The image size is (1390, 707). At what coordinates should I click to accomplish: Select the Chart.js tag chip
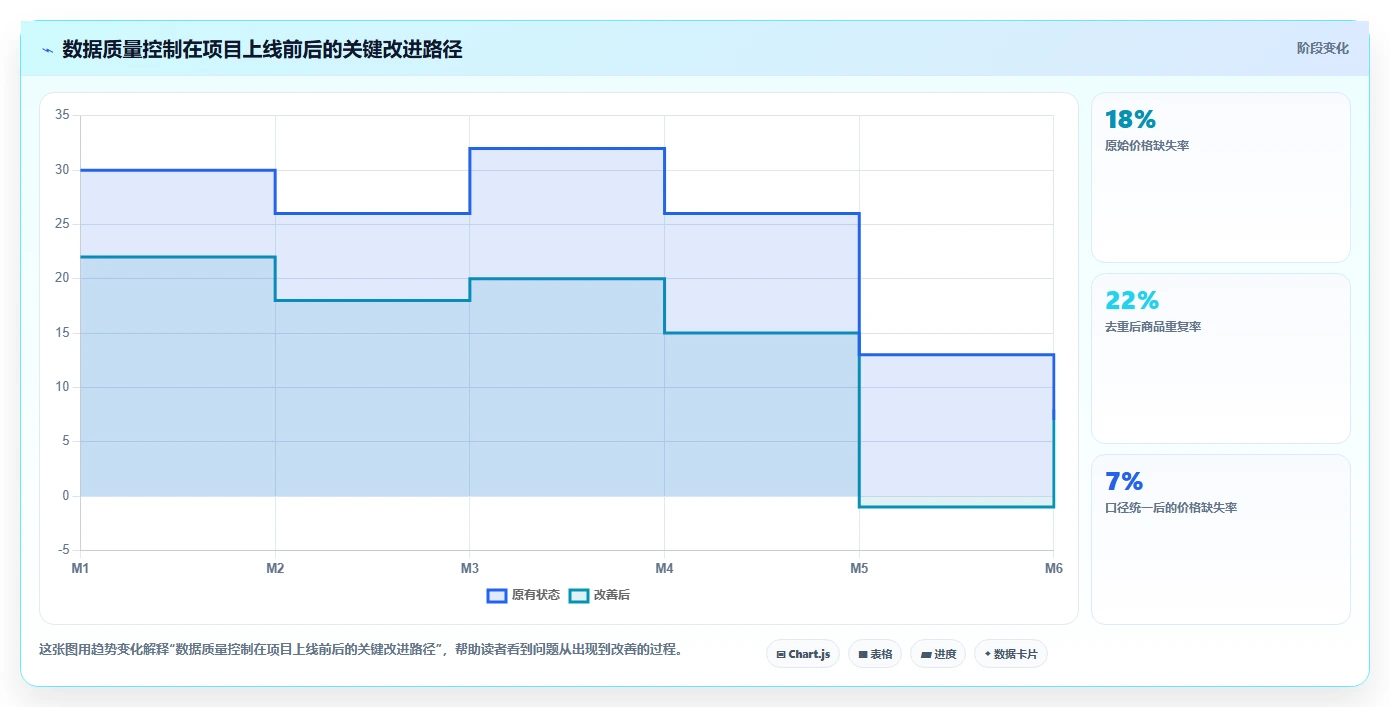[803, 654]
